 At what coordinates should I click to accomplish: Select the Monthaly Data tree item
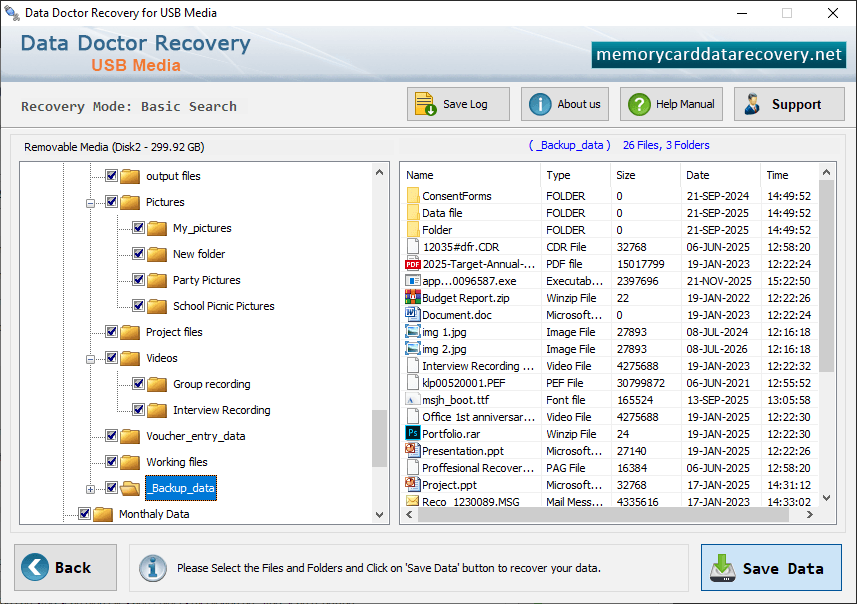point(154,514)
